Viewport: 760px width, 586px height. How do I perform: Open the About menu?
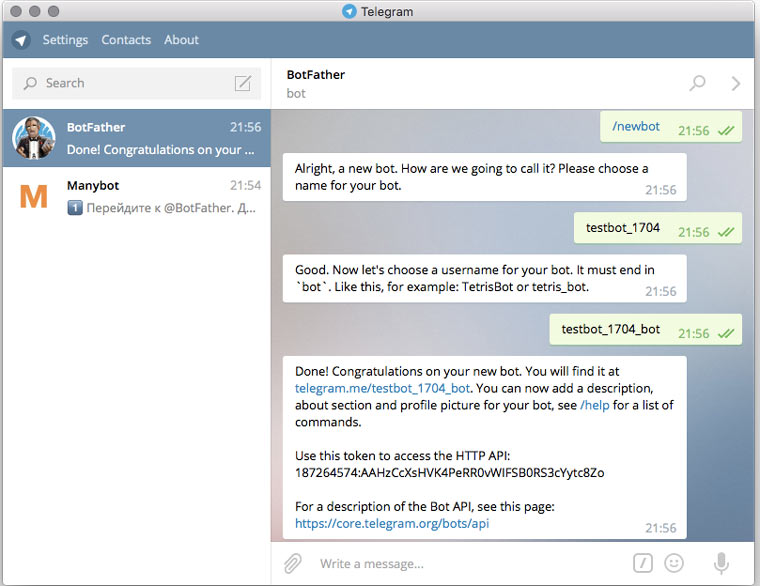(181, 40)
